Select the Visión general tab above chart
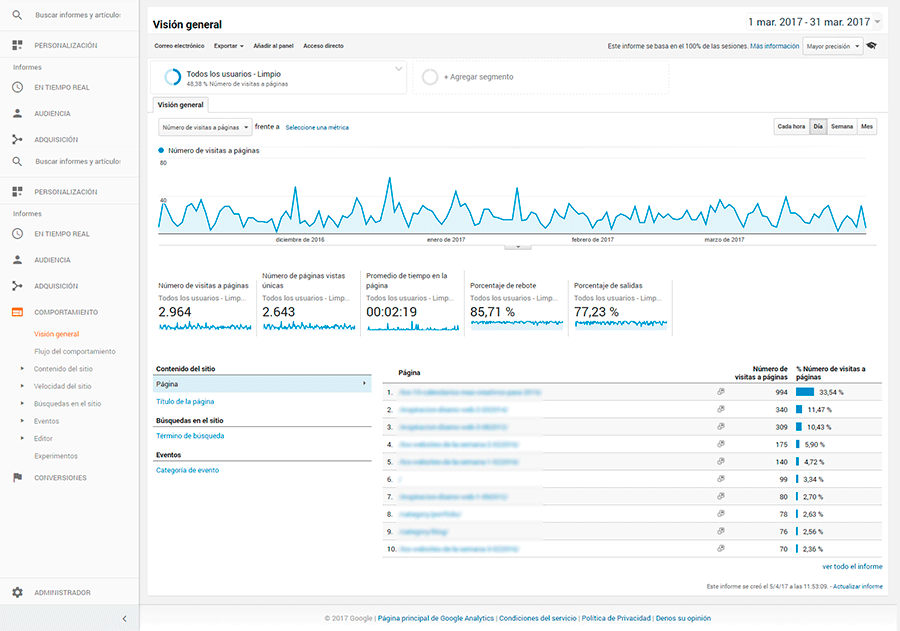The image size is (900, 631). tap(180, 105)
